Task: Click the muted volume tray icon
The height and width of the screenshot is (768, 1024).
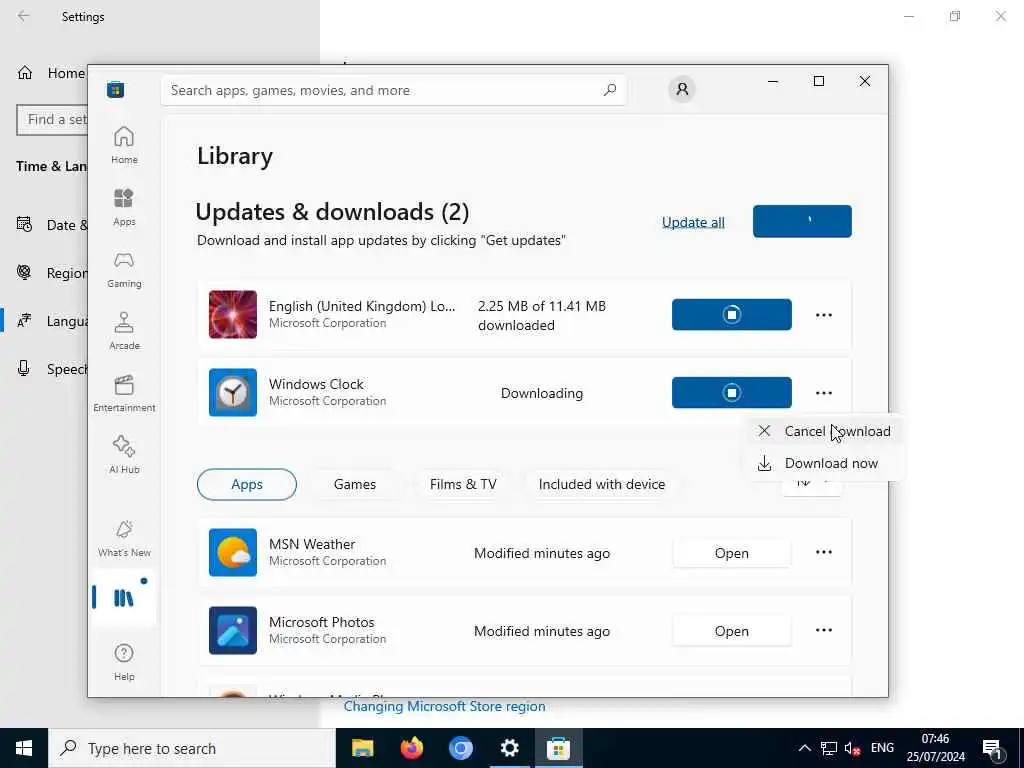Action: [x=852, y=748]
